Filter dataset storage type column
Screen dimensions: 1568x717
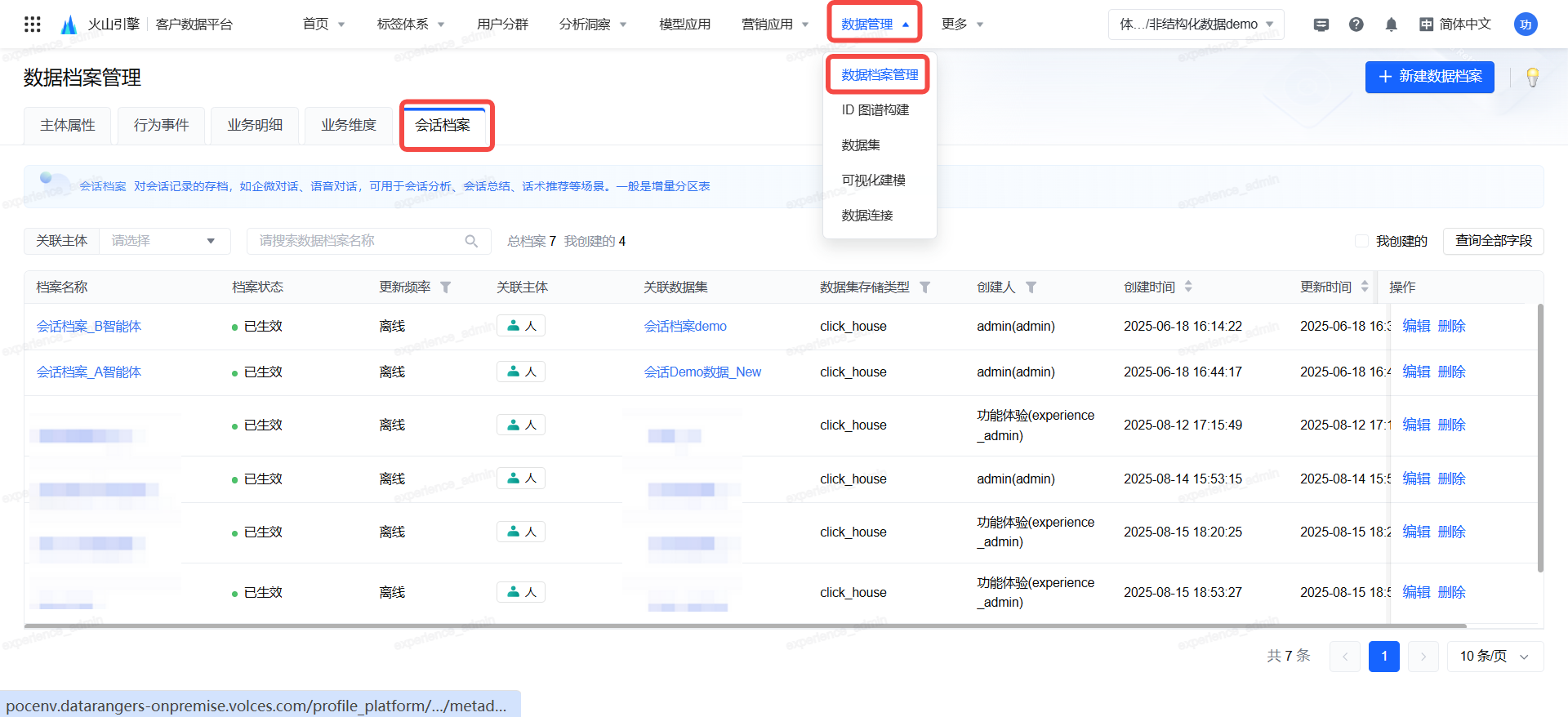pyautogui.click(x=924, y=287)
